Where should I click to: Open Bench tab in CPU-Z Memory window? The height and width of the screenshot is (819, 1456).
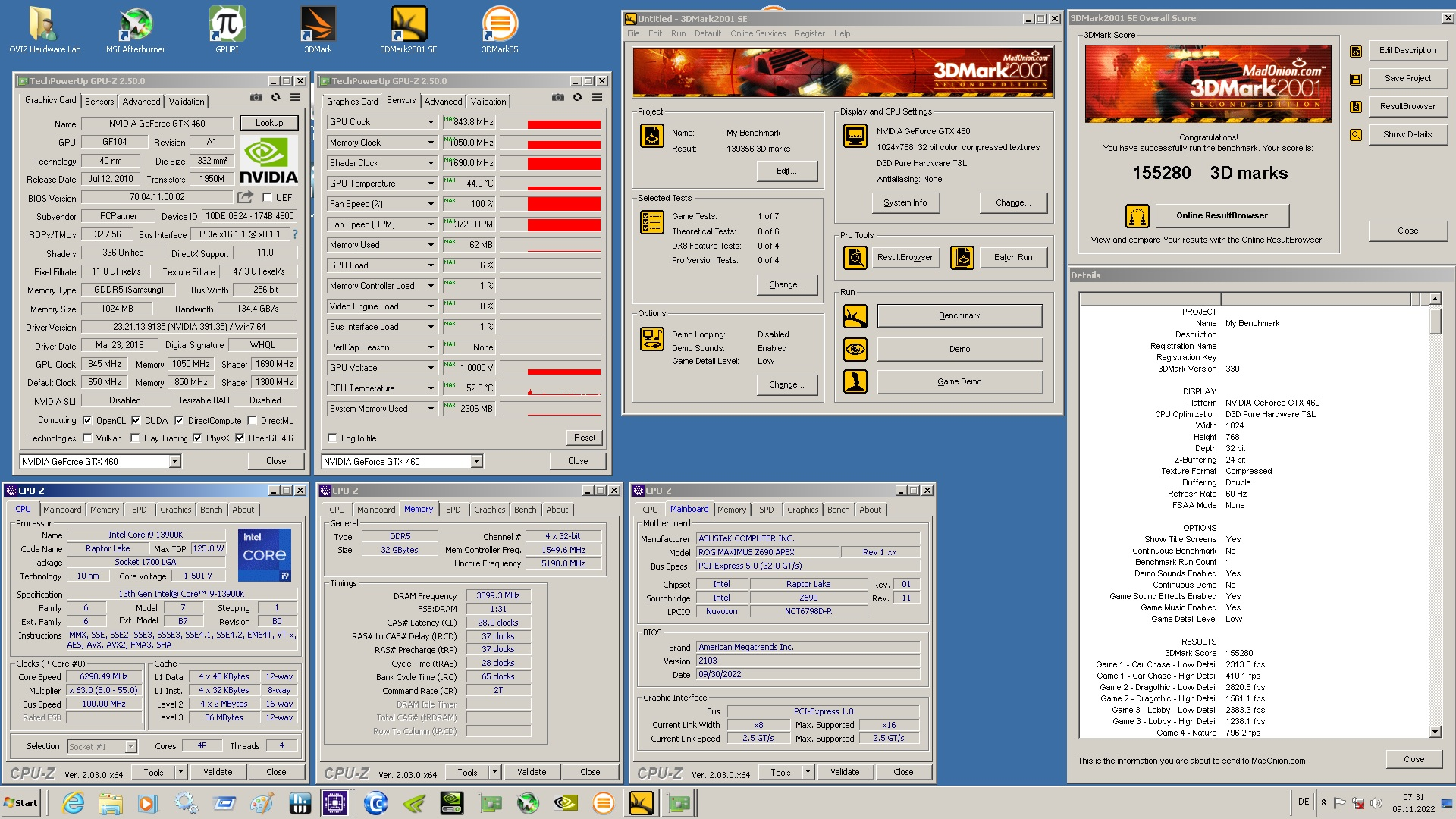(x=525, y=510)
